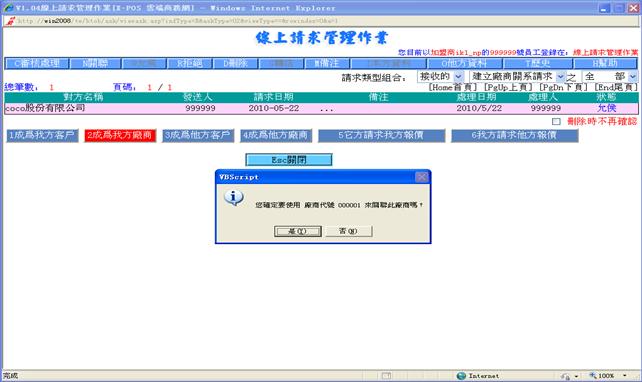Click the 6我方請求他方報價 button
The height and width of the screenshot is (382, 642).
point(515,136)
